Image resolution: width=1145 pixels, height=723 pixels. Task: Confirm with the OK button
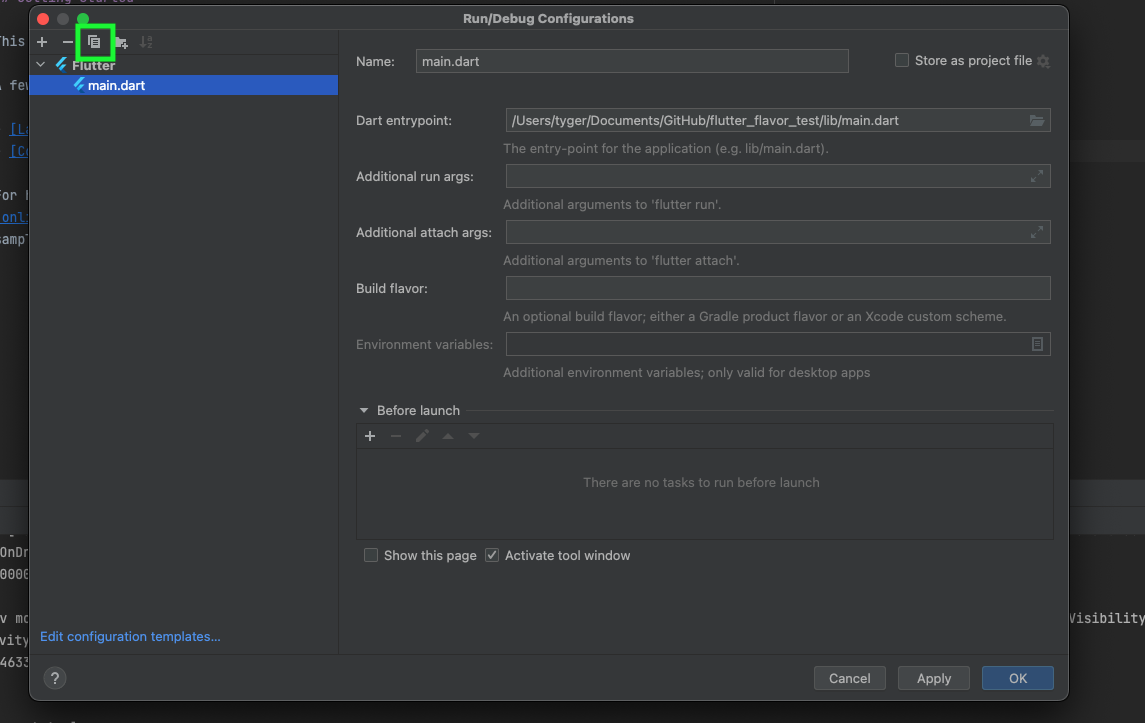1018,678
